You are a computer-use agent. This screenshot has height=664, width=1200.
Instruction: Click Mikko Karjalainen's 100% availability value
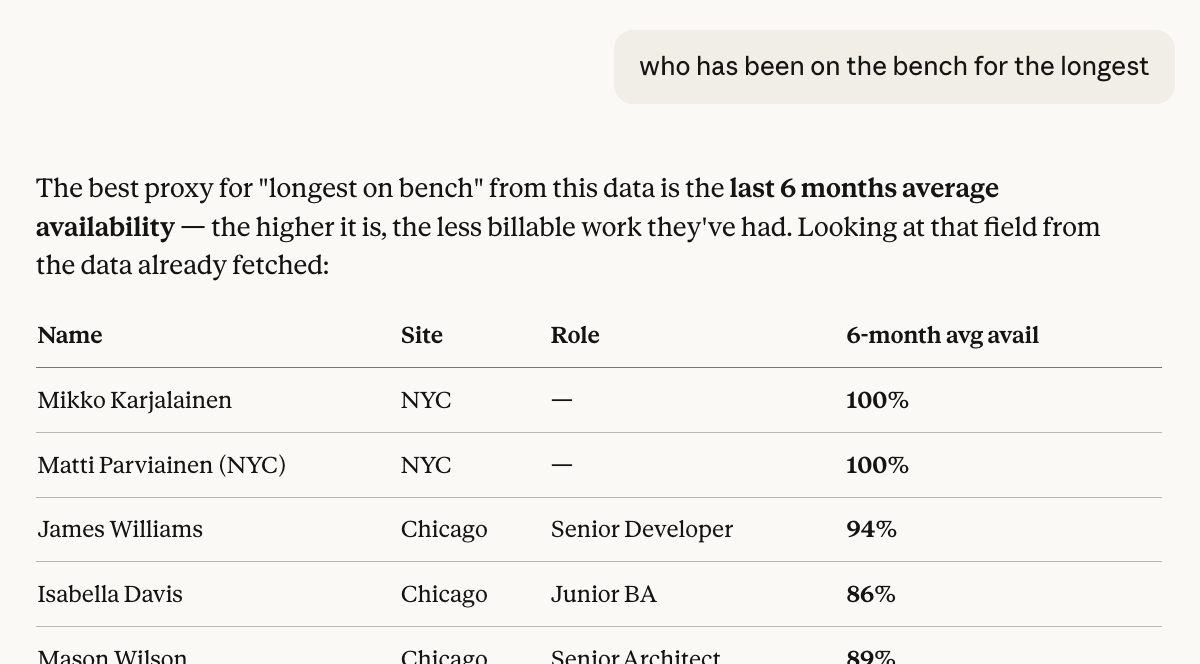click(x=877, y=400)
